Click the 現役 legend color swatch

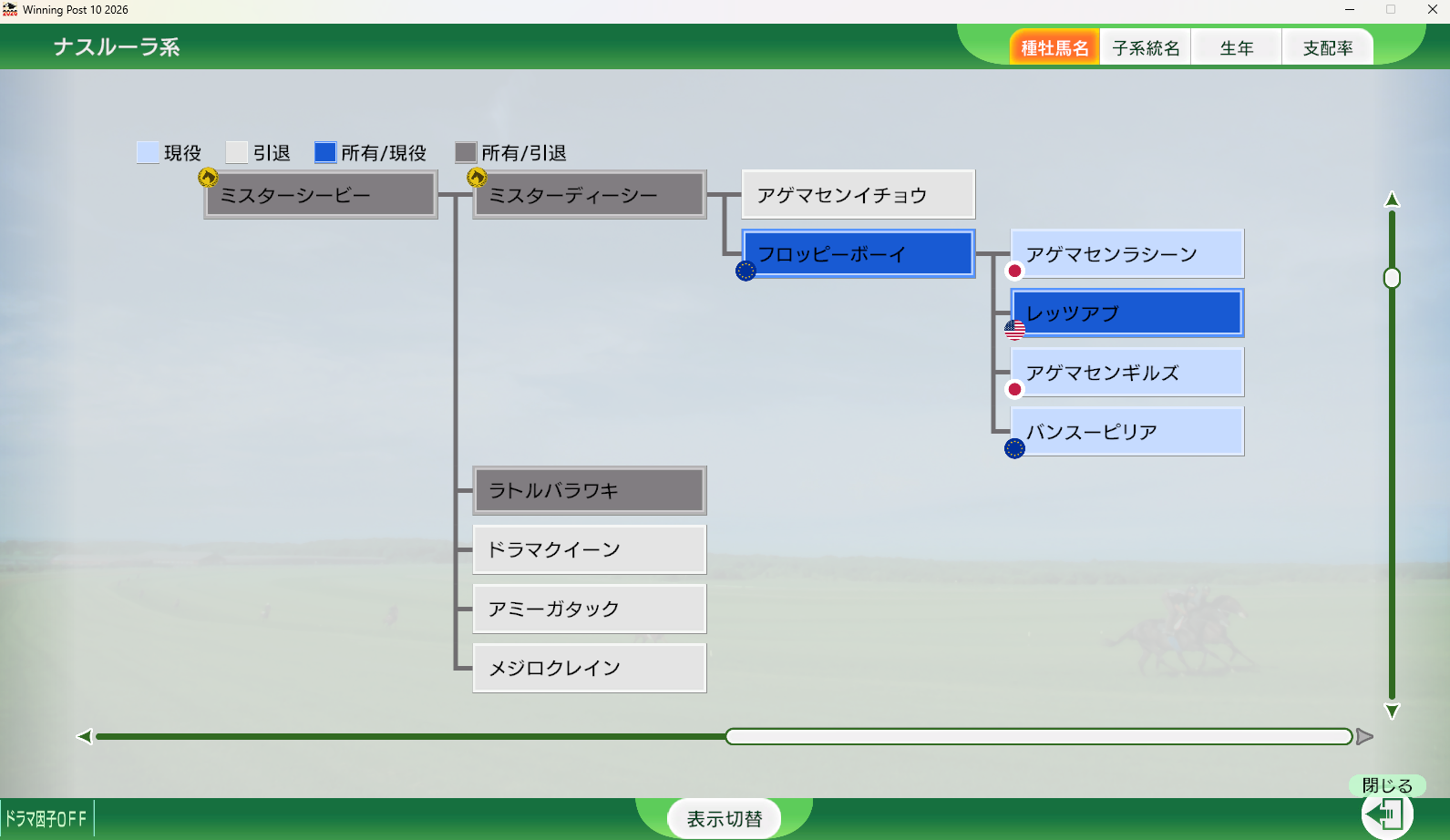point(148,152)
